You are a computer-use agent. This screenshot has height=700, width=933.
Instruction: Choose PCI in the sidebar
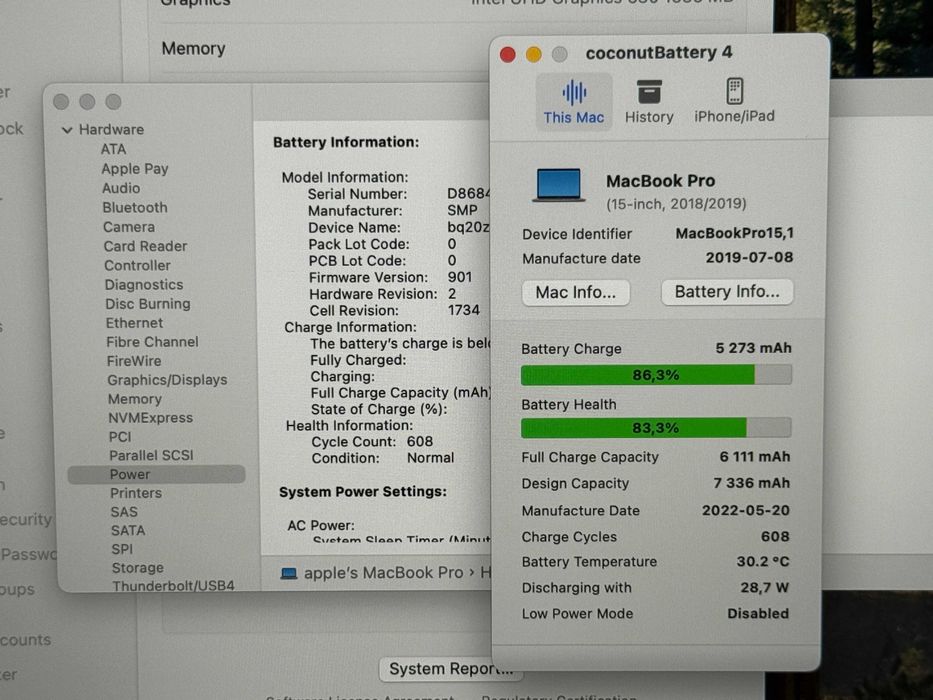pyautogui.click(x=120, y=437)
